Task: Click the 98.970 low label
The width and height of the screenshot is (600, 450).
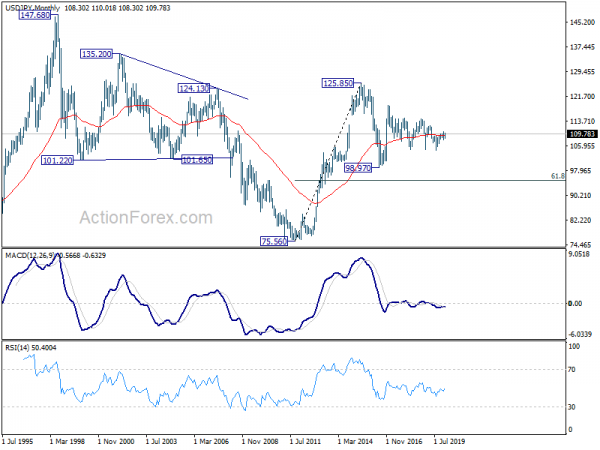Action: tap(358, 168)
